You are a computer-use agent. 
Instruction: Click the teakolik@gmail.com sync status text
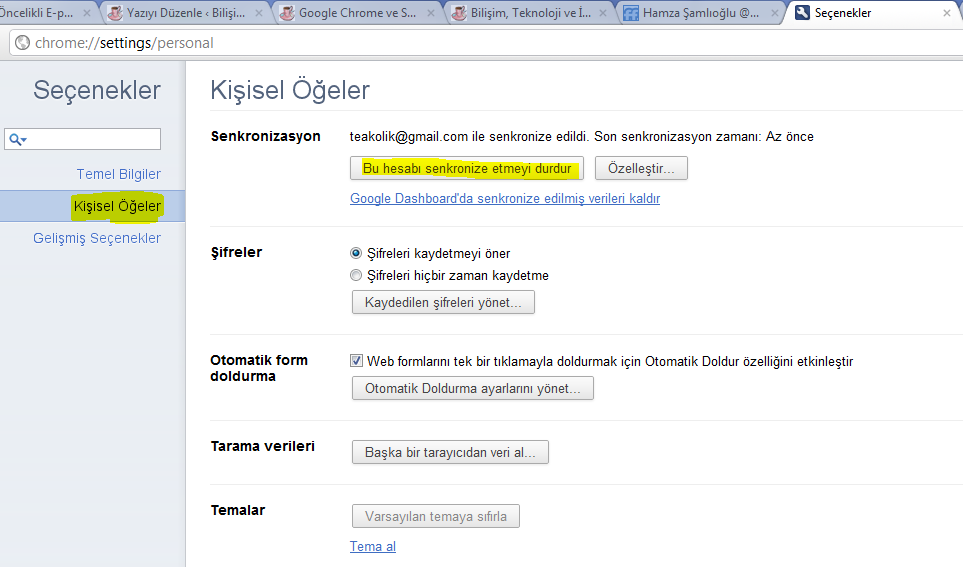point(582,136)
